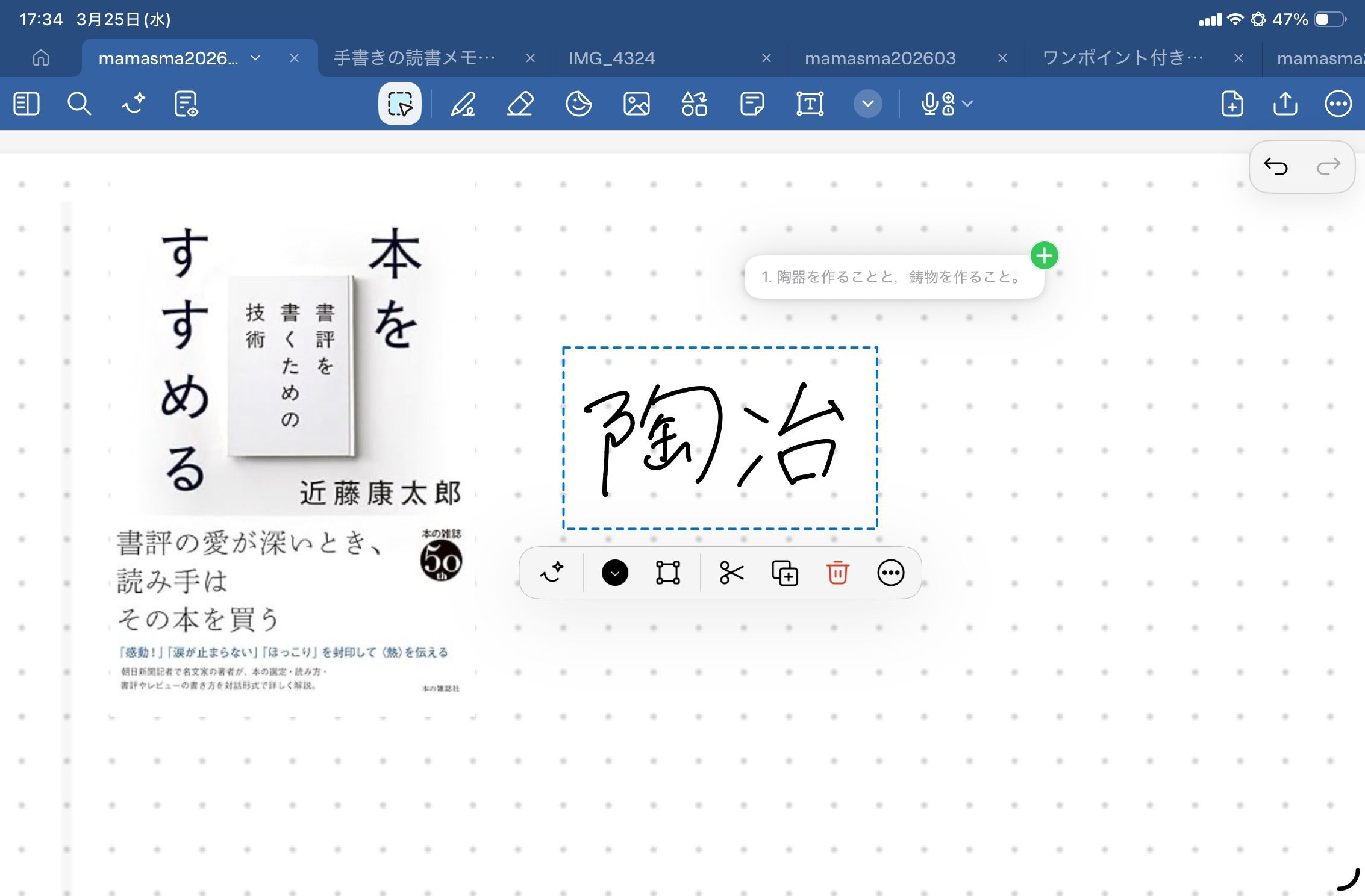The width and height of the screenshot is (1365, 896).
Task: Open the black color swatch dropdown
Action: (x=614, y=573)
